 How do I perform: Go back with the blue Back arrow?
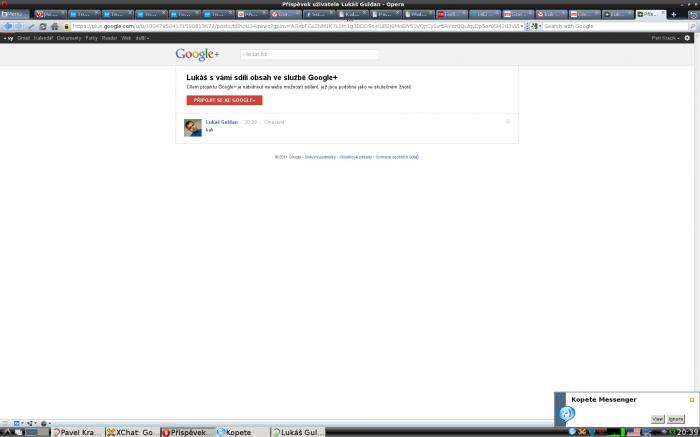8,26
